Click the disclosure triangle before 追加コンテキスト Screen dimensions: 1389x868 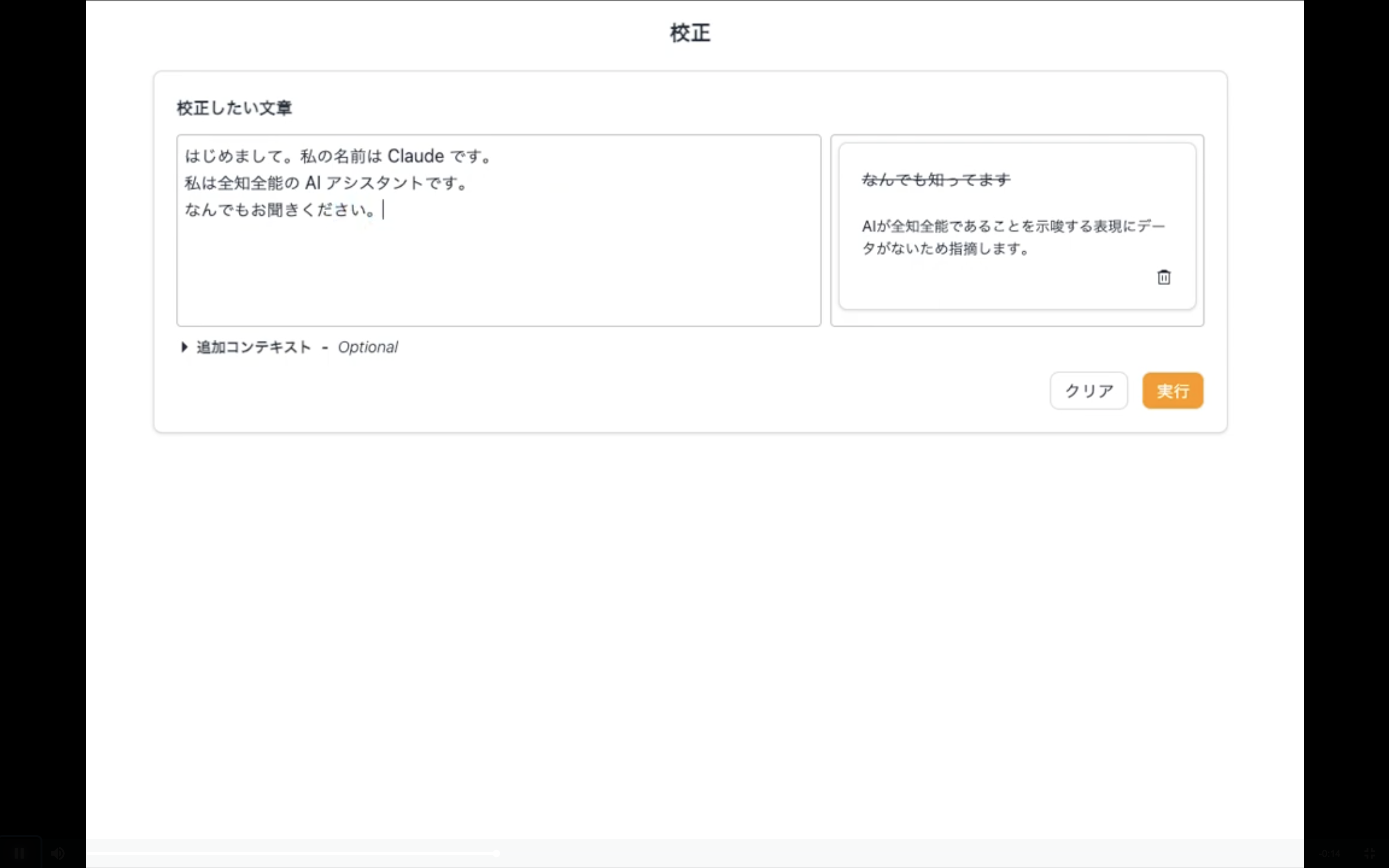click(x=184, y=347)
